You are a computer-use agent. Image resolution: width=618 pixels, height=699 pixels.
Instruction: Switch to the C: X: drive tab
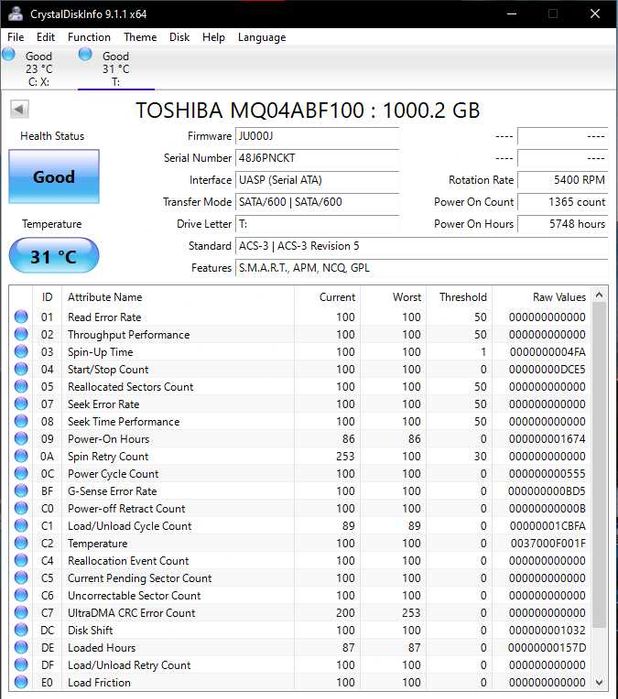(39, 68)
